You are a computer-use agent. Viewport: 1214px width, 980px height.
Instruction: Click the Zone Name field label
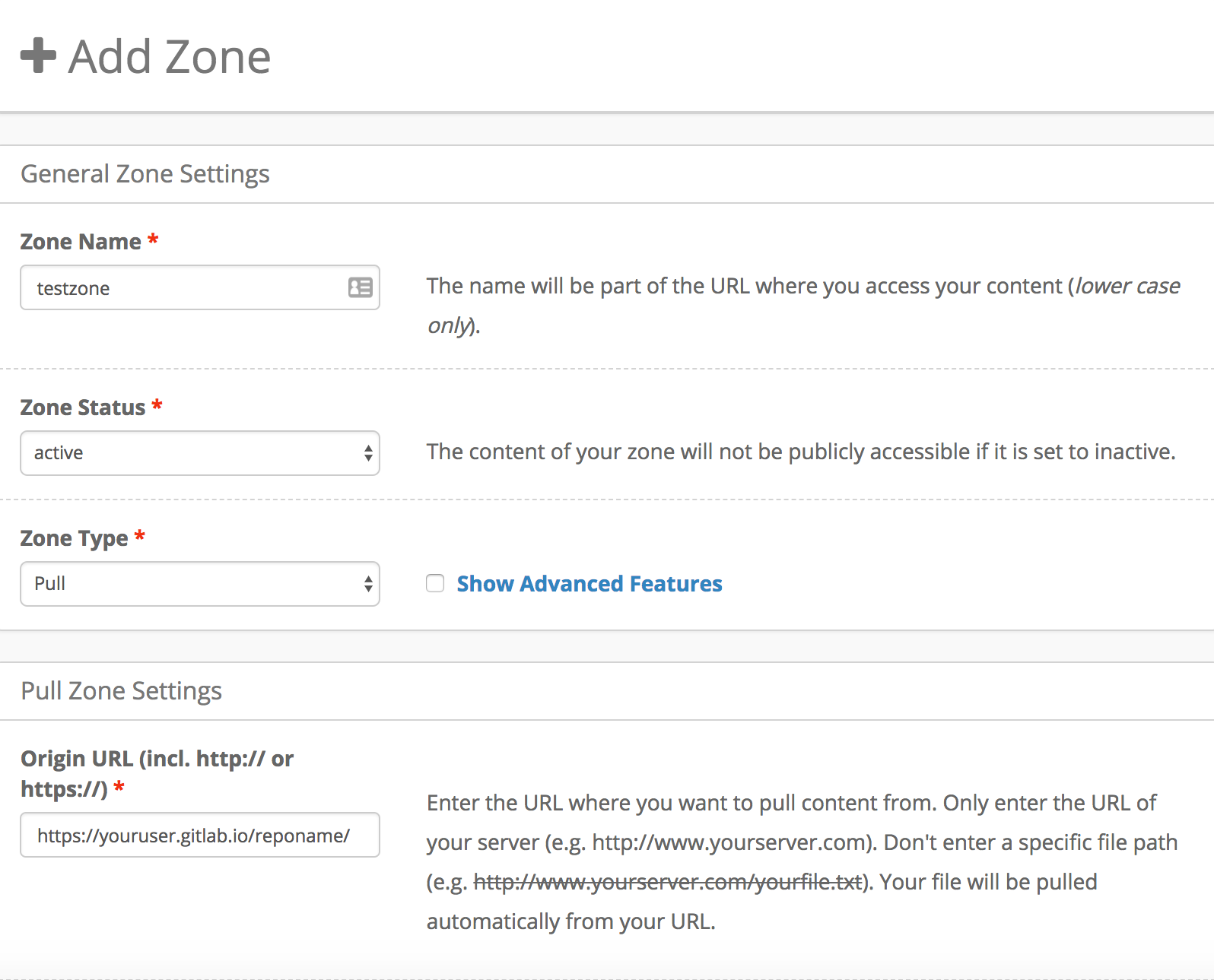tap(80, 242)
